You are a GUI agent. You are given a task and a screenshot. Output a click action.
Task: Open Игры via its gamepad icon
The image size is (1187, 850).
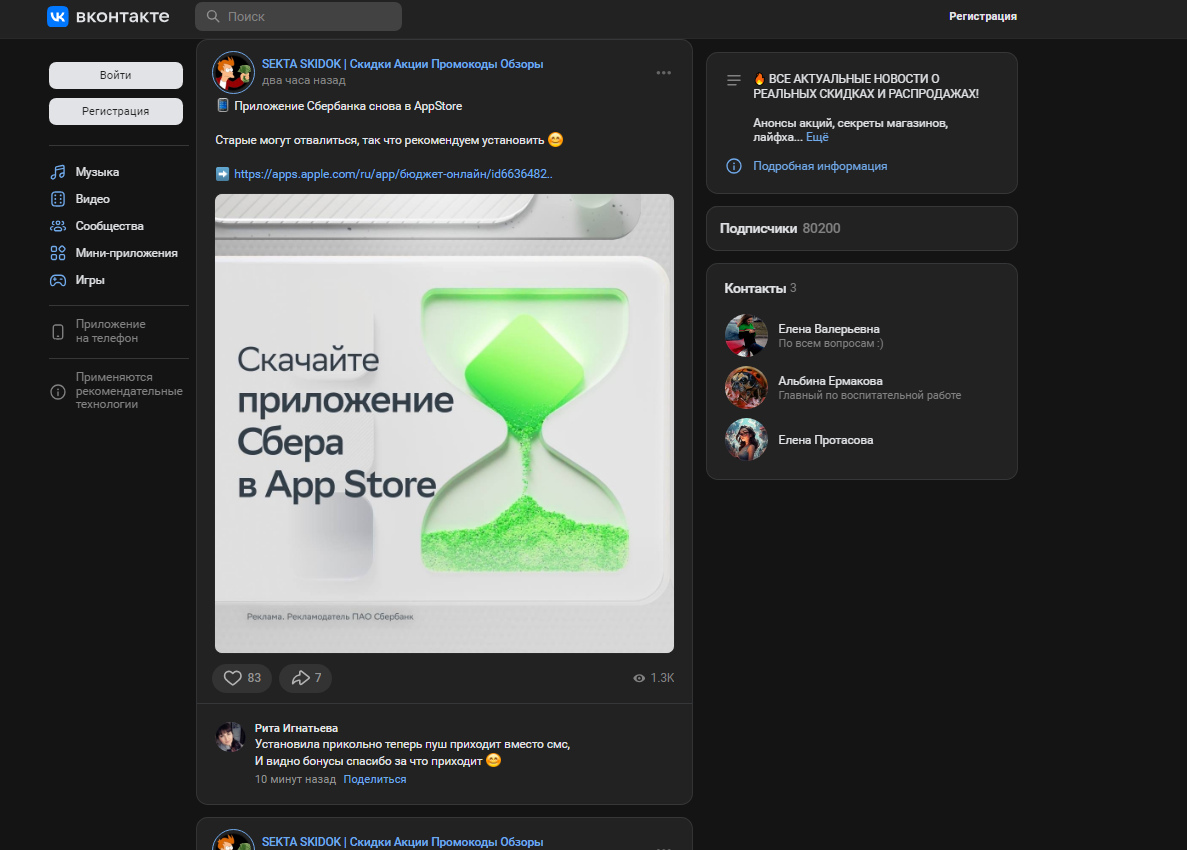pos(58,280)
